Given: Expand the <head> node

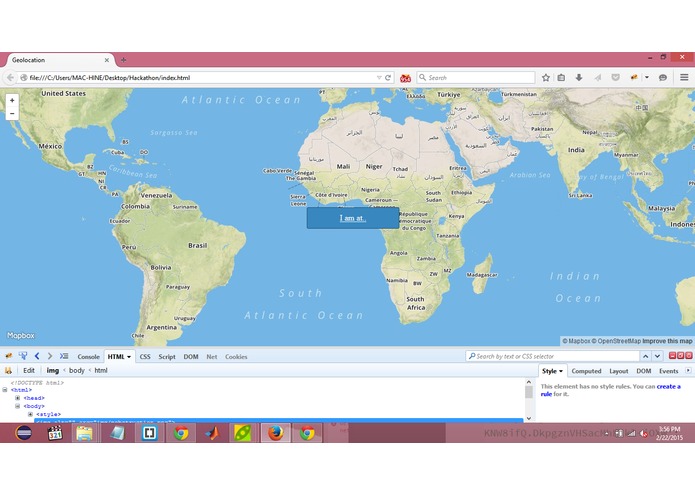Looking at the screenshot, I should [18, 398].
